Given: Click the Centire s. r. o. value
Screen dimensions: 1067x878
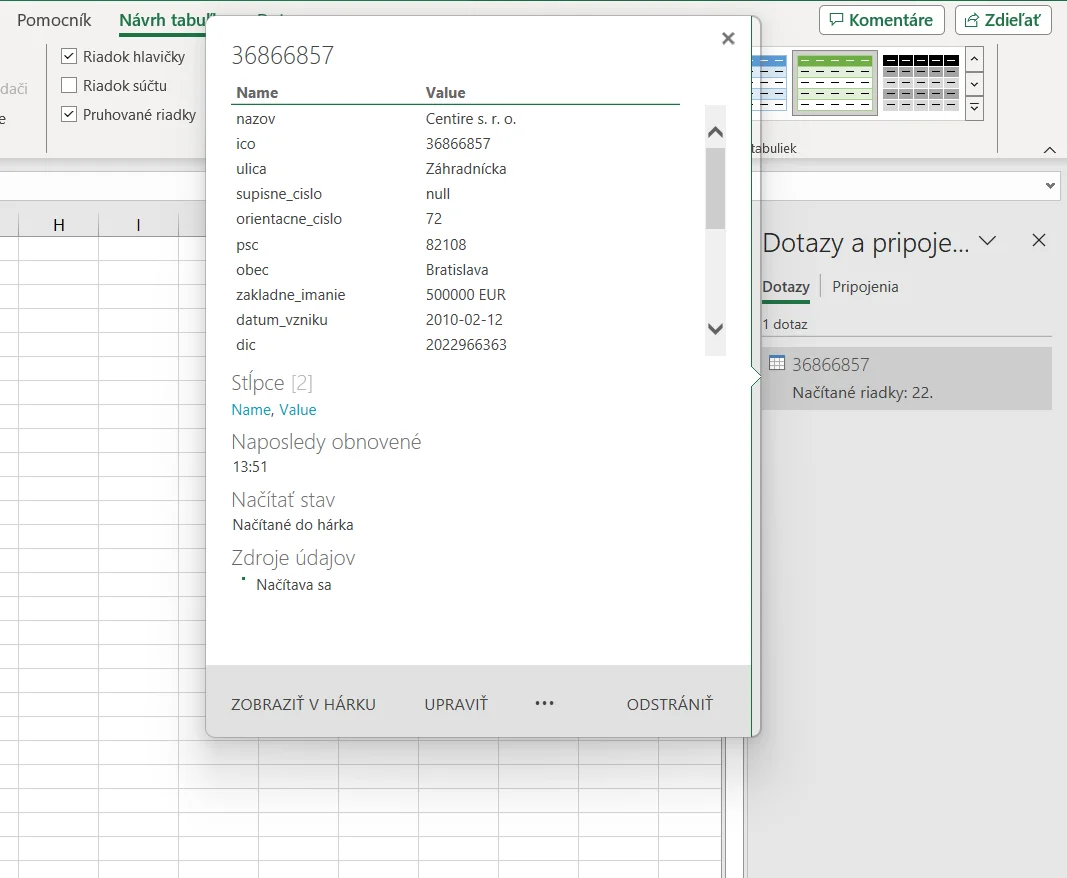Looking at the screenshot, I should pos(471,119).
